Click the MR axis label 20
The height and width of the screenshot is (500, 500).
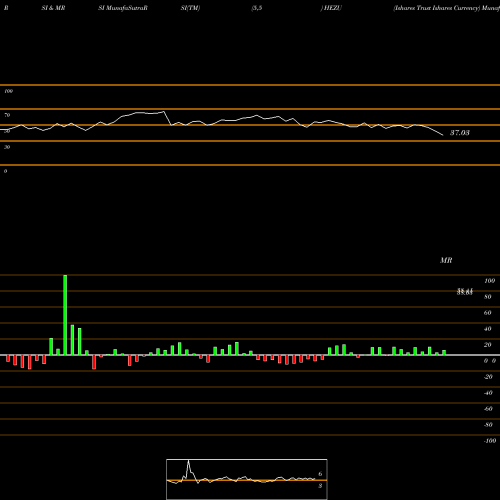pos(488,345)
